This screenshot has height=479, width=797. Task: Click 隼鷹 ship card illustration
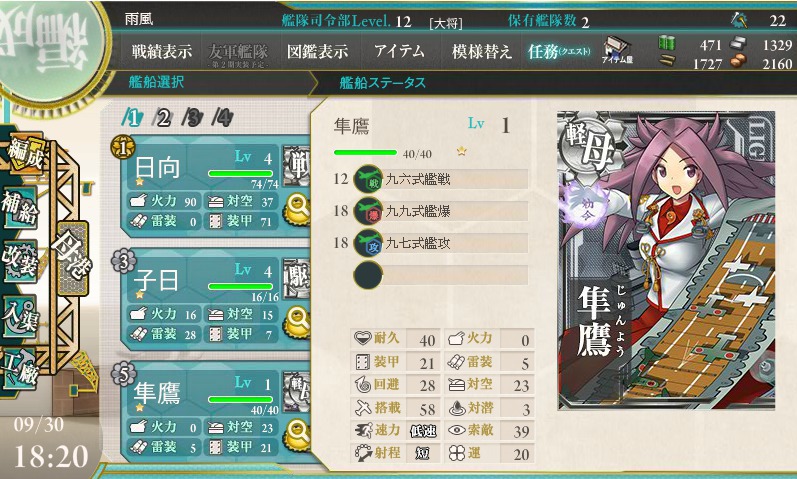[x=666, y=260]
